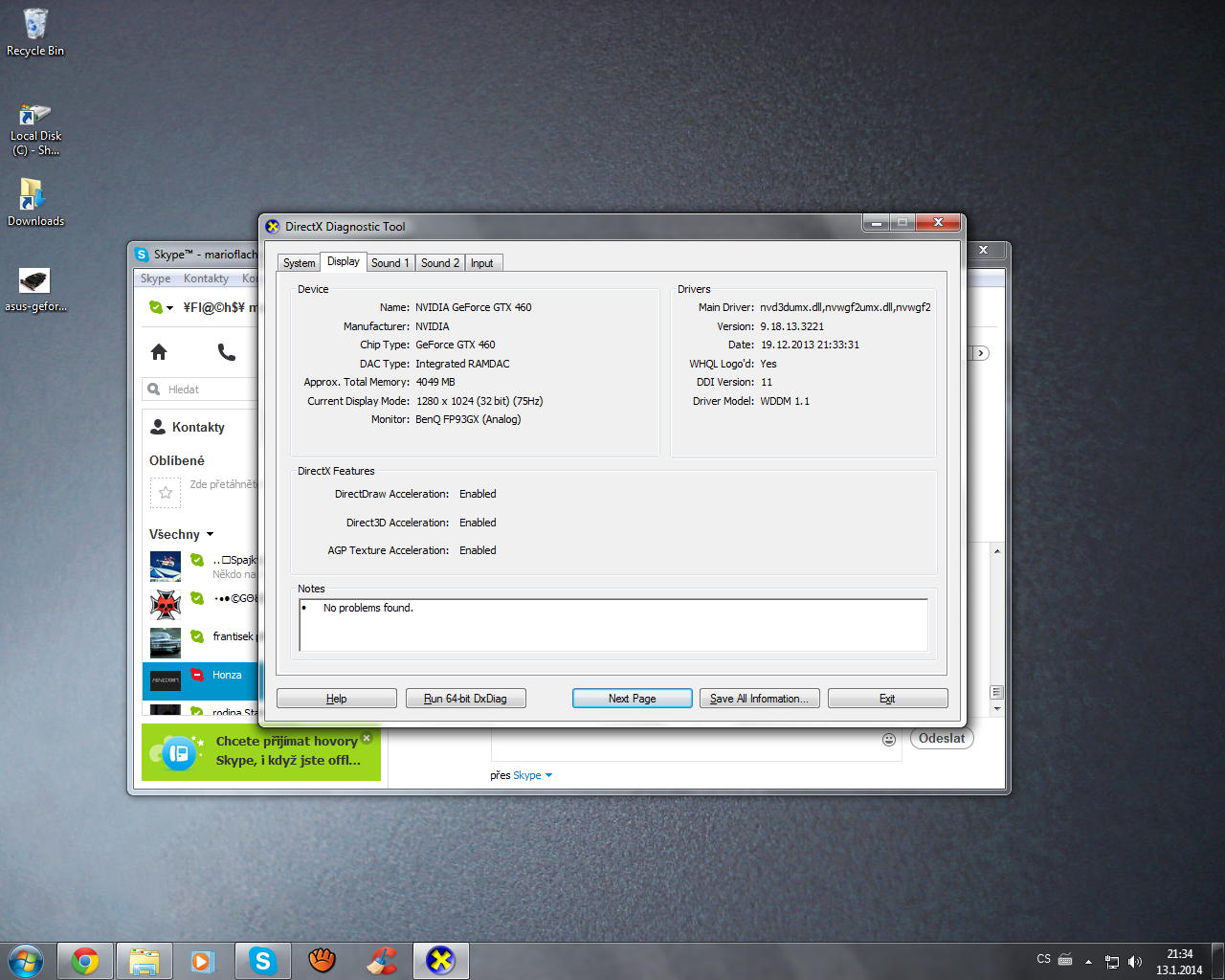The image size is (1225, 980).
Task: Click the Next Page button
Action: (x=633, y=699)
